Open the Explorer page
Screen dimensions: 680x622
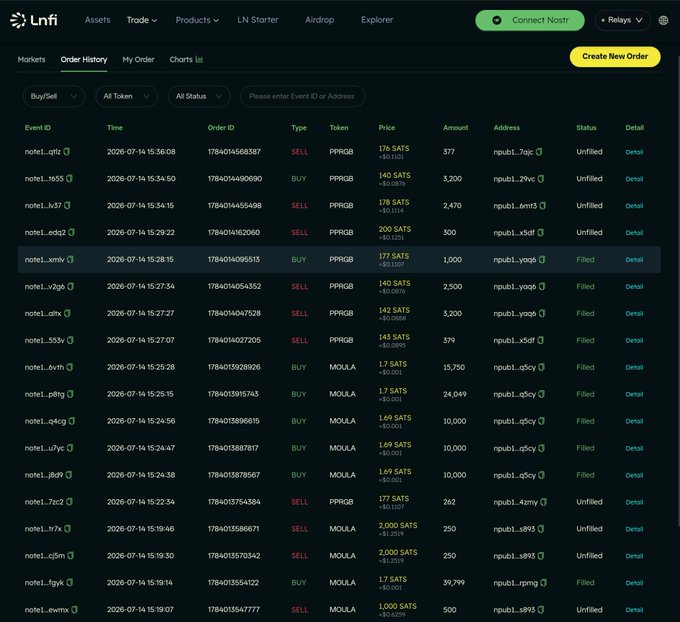tap(377, 20)
